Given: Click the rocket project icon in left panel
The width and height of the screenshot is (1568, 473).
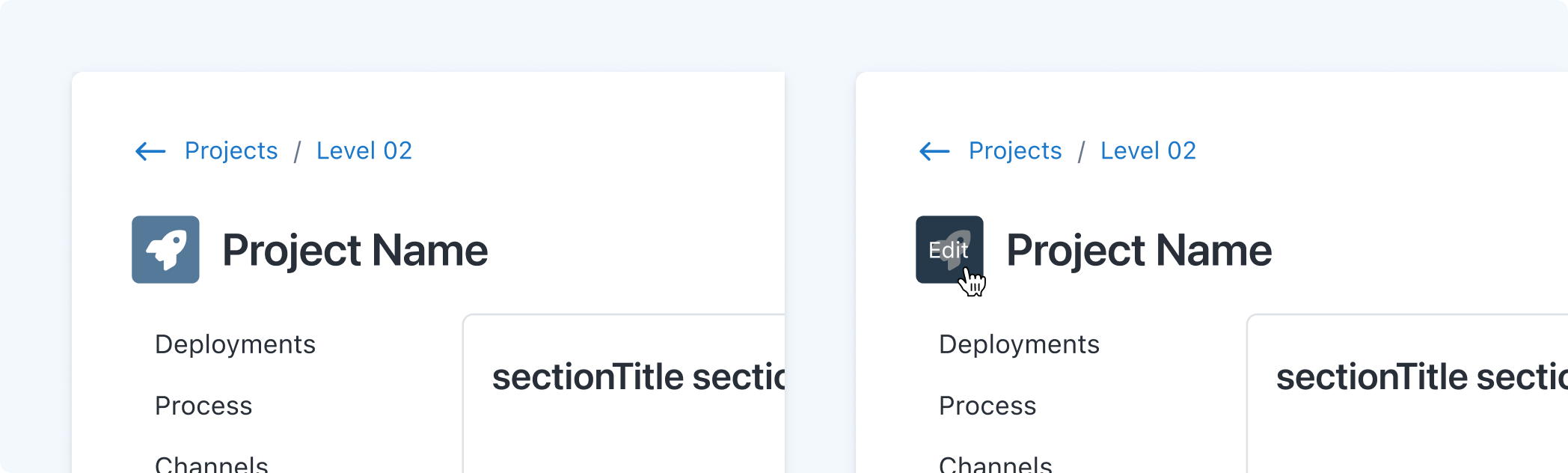Looking at the screenshot, I should [165, 250].
